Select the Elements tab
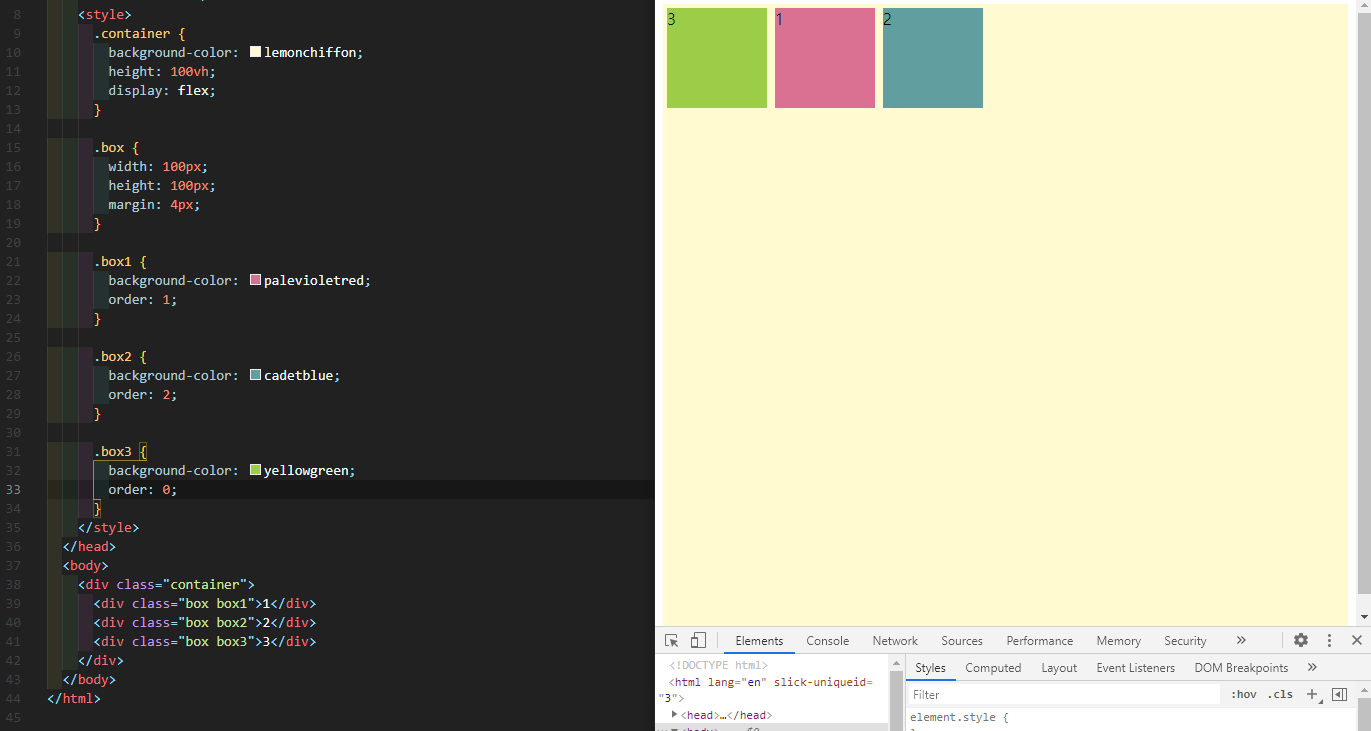This screenshot has width=1371, height=731. (759, 641)
